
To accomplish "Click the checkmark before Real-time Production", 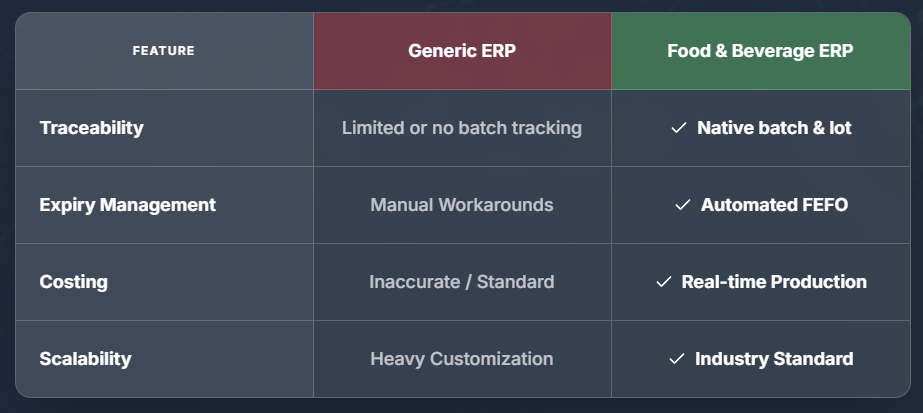I will coord(664,282).
